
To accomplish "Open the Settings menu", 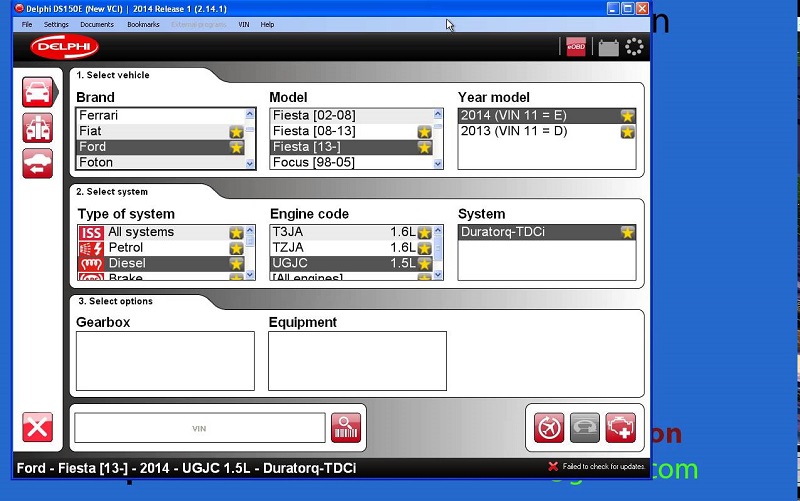I will [56, 24].
